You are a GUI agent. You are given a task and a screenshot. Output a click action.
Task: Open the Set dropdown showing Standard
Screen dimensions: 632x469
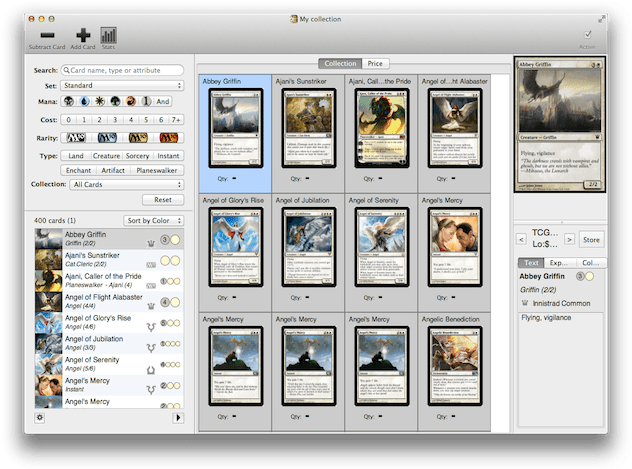(122, 85)
